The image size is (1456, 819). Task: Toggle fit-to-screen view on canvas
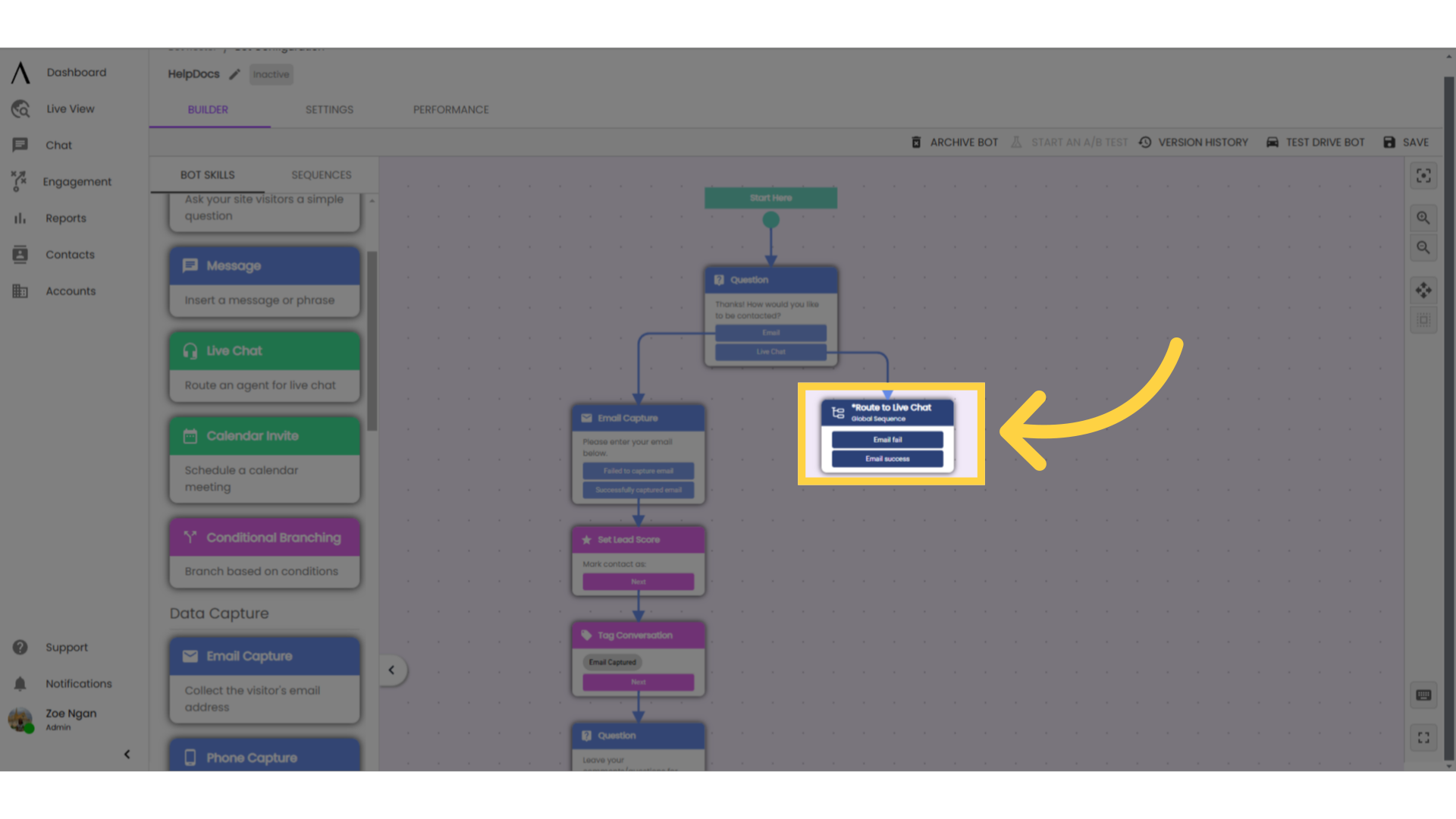click(1424, 176)
